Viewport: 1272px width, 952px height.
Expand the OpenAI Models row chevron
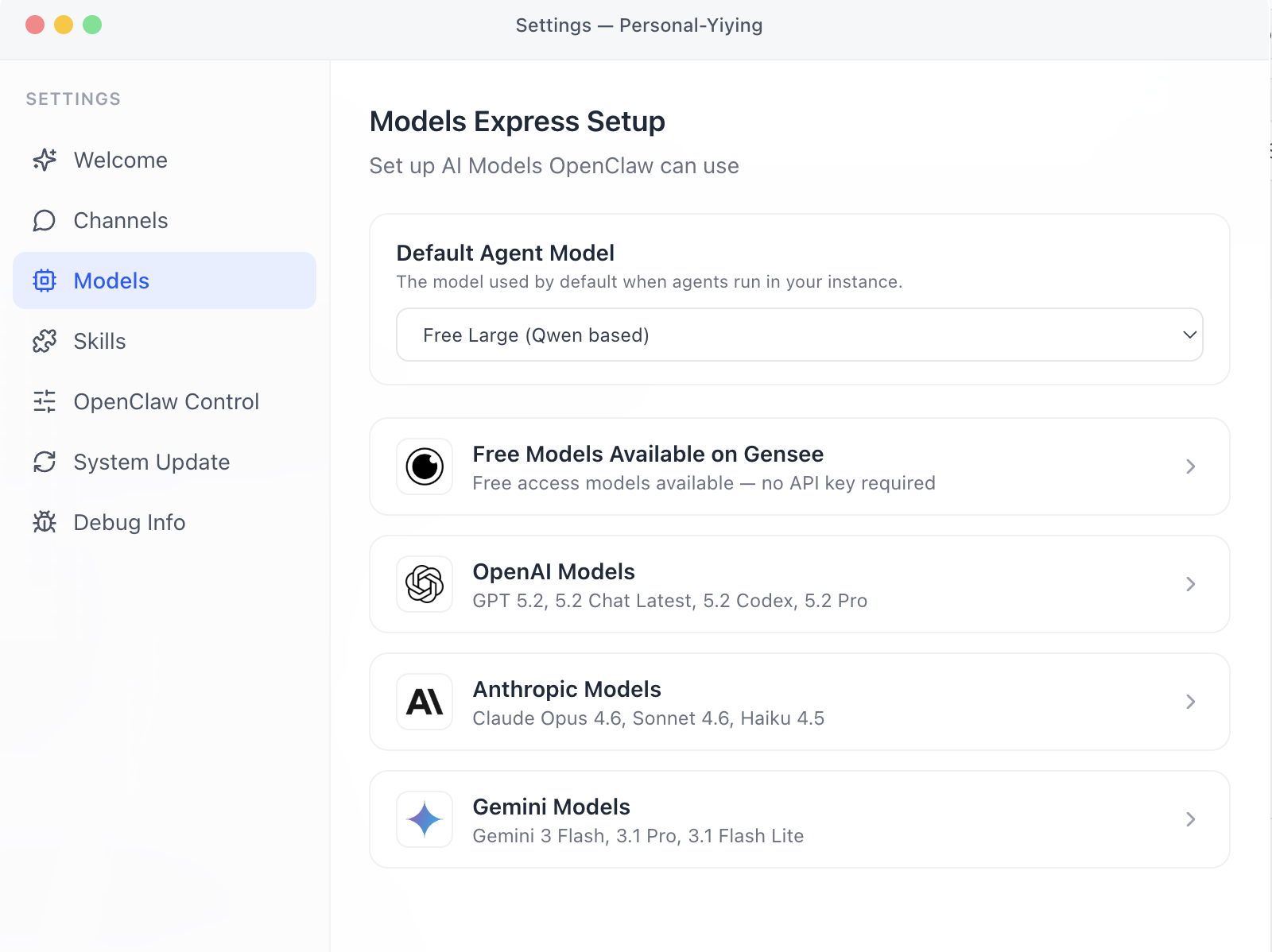1190,584
